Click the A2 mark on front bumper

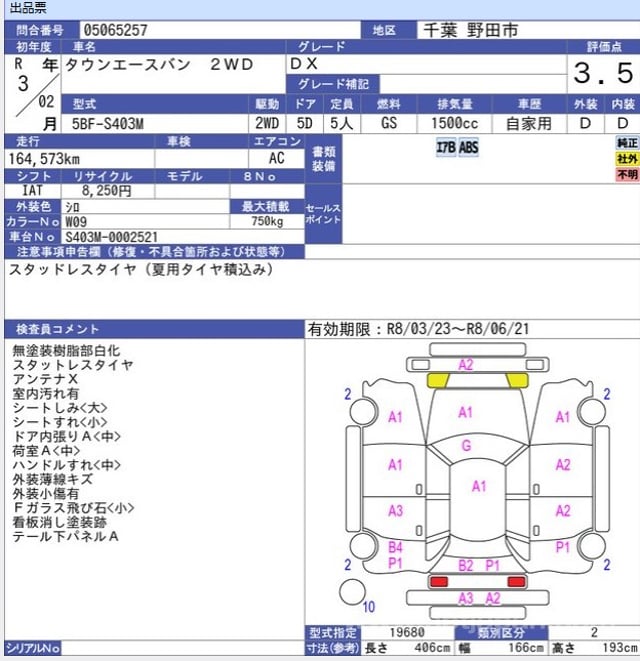click(465, 364)
